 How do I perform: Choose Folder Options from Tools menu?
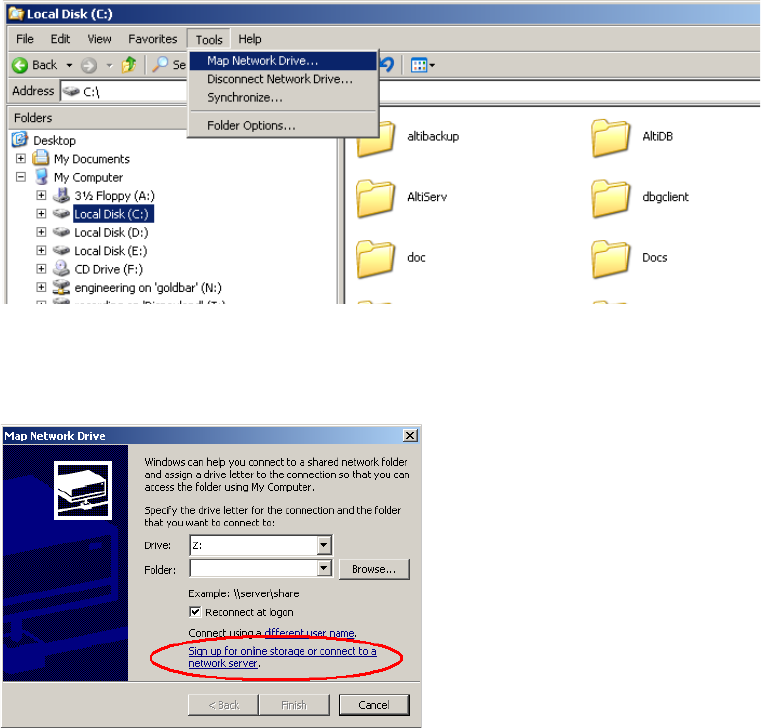tap(282, 126)
